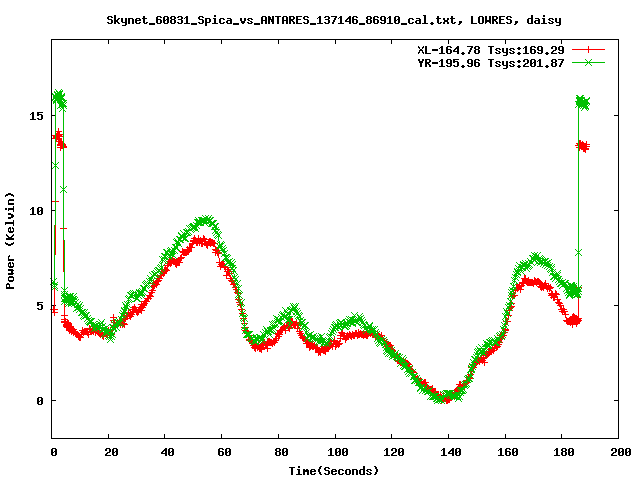Click y-axis tick label 10
This screenshot has width=640, height=480.
(x=36, y=211)
